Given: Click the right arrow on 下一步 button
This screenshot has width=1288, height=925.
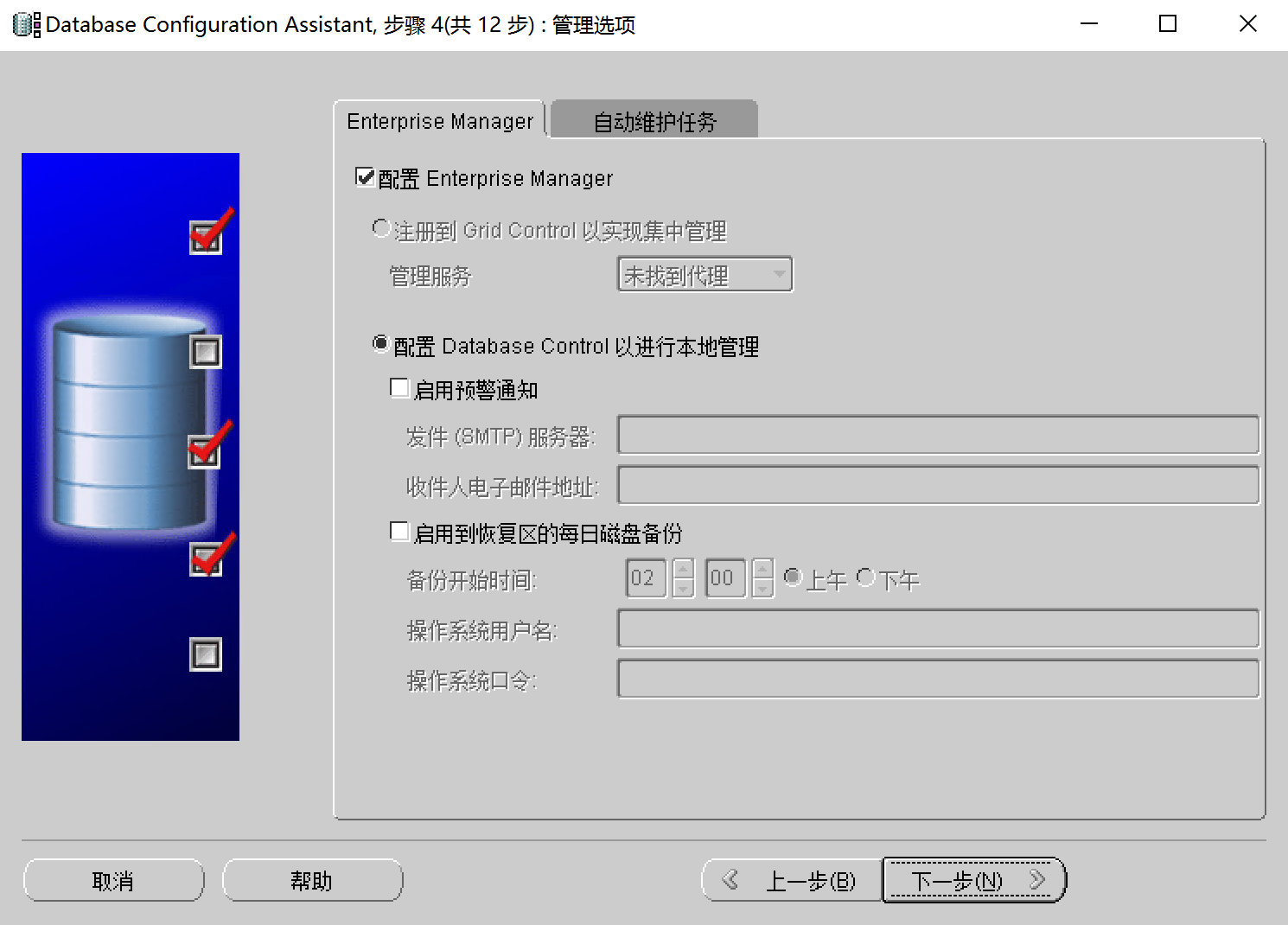Looking at the screenshot, I should point(1037,880).
